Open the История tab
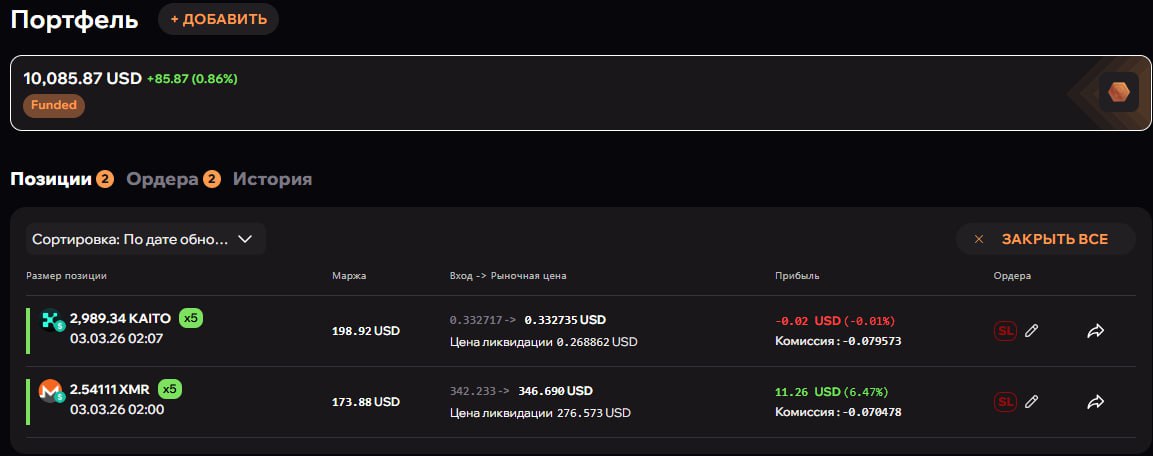1153x456 pixels. [272, 179]
